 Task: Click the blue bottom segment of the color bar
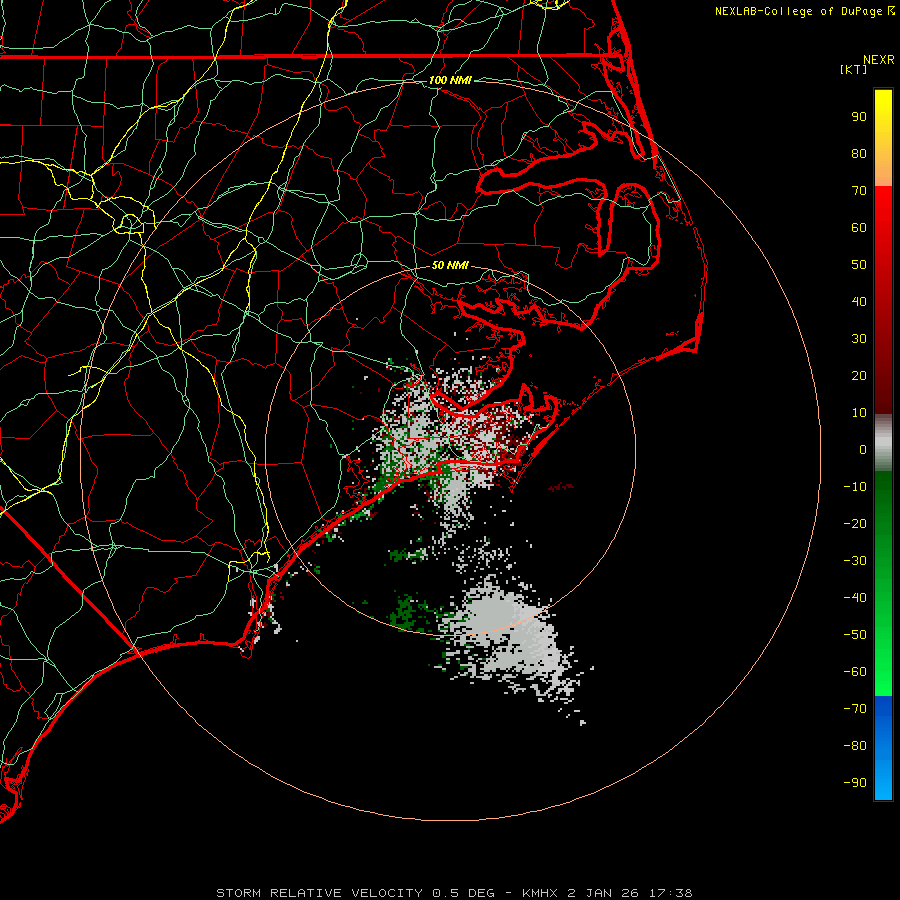click(x=883, y=748)
